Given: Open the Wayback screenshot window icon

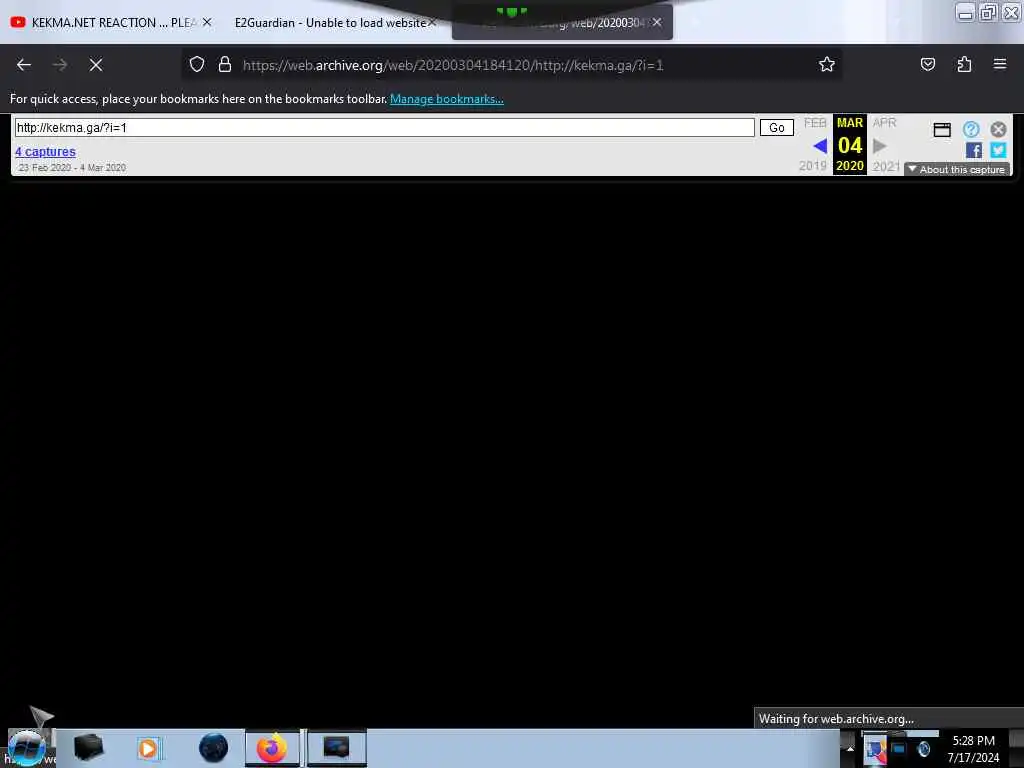Looking at the screenshot, I should [942, 130].
